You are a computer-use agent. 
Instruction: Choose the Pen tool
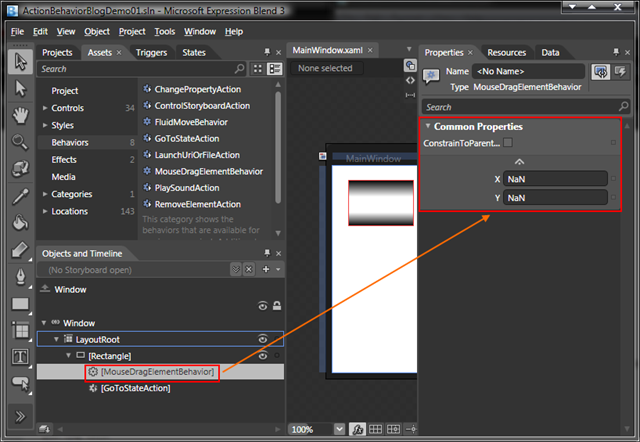coord(20,277)
